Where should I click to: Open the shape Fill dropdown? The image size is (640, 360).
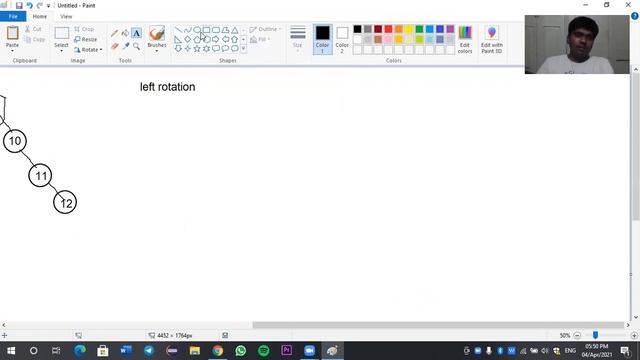coord(260,40)
